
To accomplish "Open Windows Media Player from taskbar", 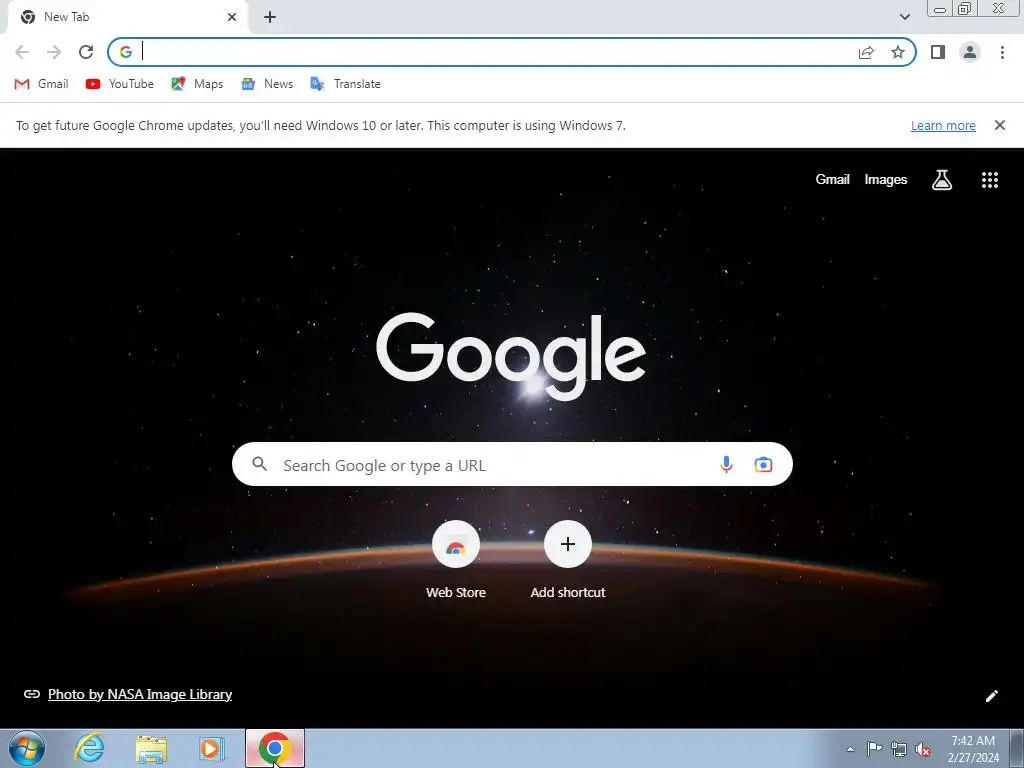I will (211, 748).
